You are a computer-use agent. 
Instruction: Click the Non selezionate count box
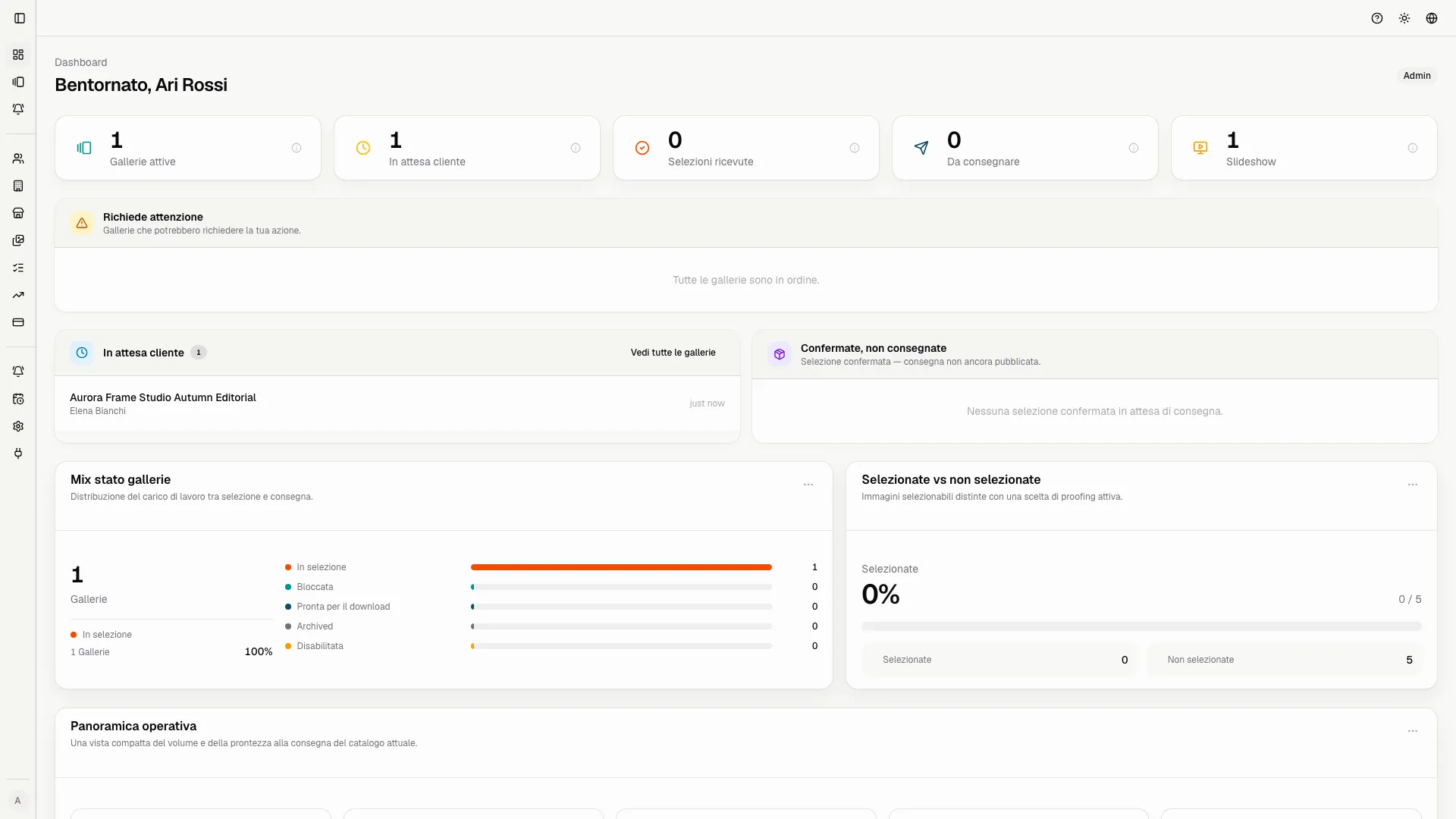(1285, 660)
